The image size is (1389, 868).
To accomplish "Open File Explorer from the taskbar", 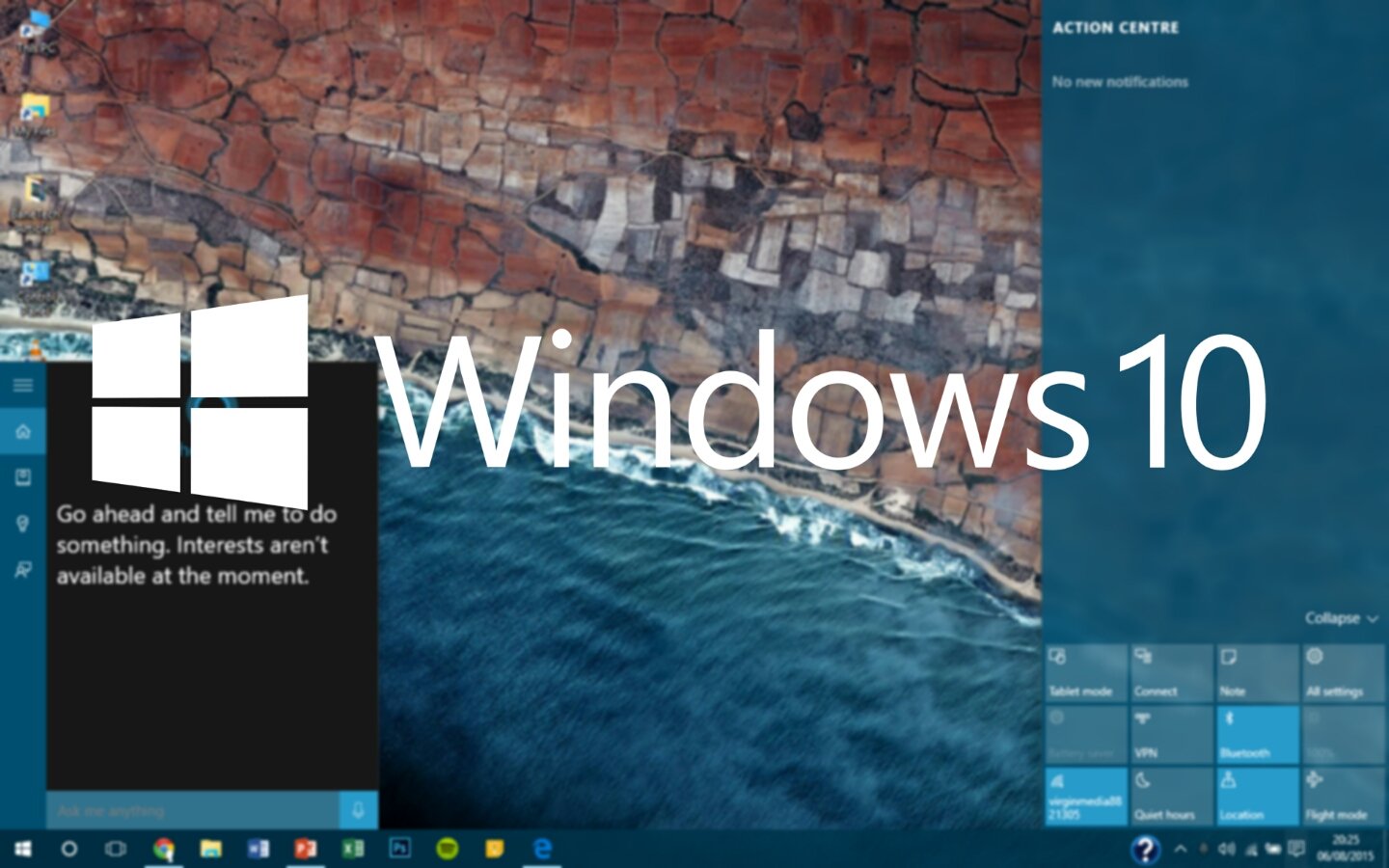I will pos(210,849).
